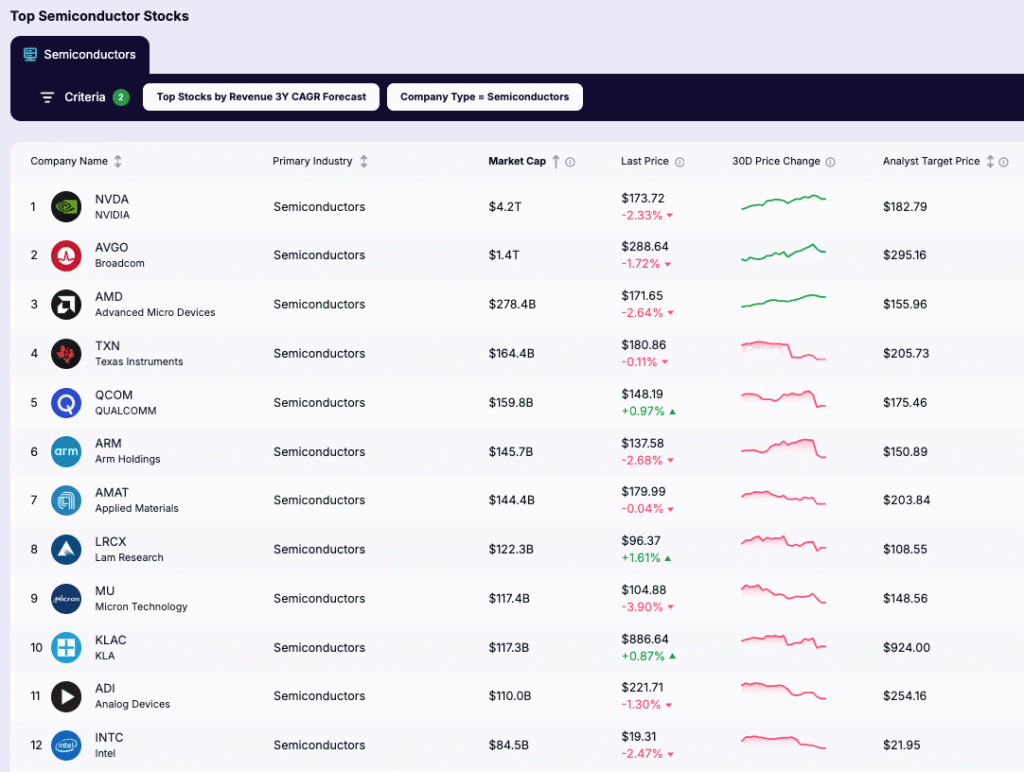This screenshot has height=772, width=1024.
Task: Click the NVIDIA company logo
Action: coord(66,206)
